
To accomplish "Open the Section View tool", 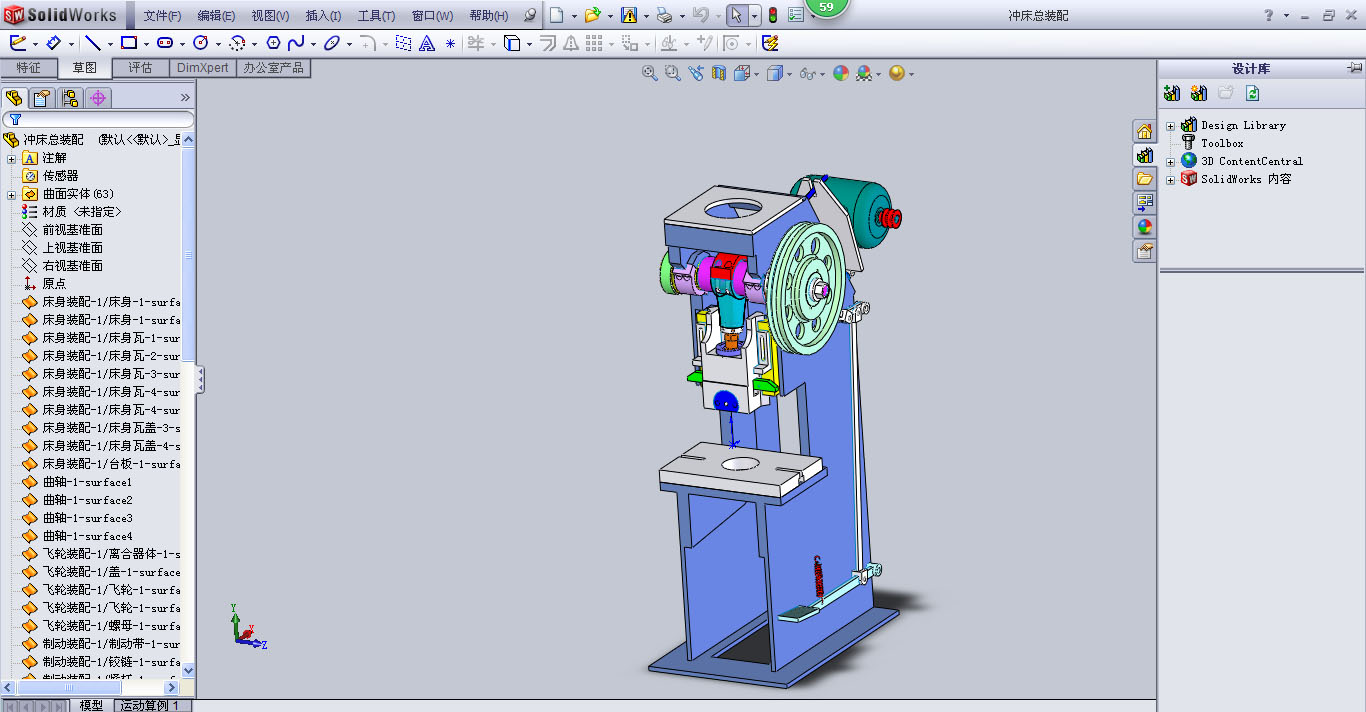I will (x=718, y=73).
